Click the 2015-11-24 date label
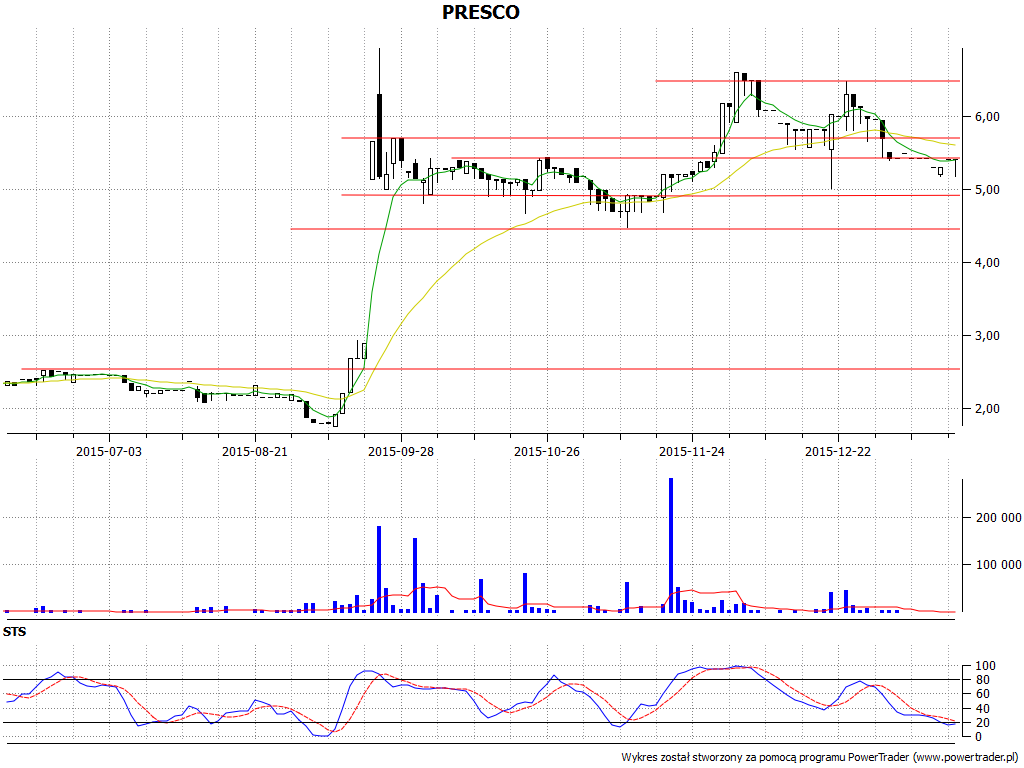The width and height of the screenshot is (1024, 768). tap(692, 451)
